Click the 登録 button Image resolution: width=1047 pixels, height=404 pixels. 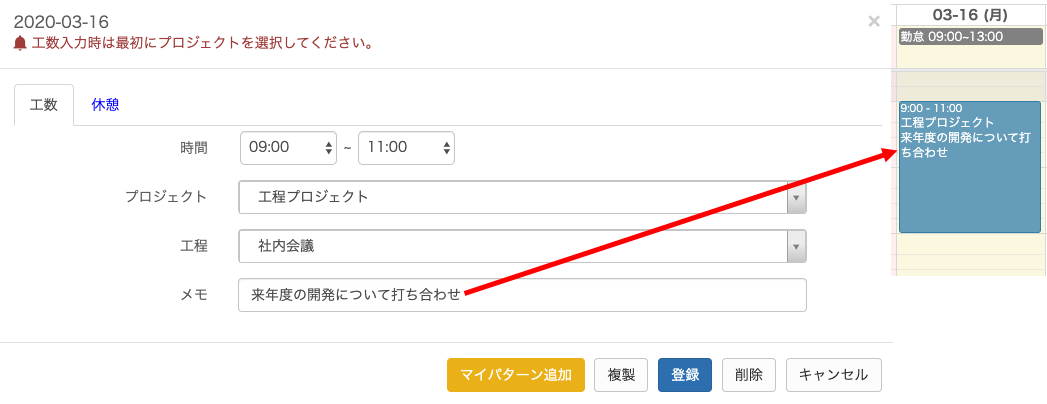point(684,375)
